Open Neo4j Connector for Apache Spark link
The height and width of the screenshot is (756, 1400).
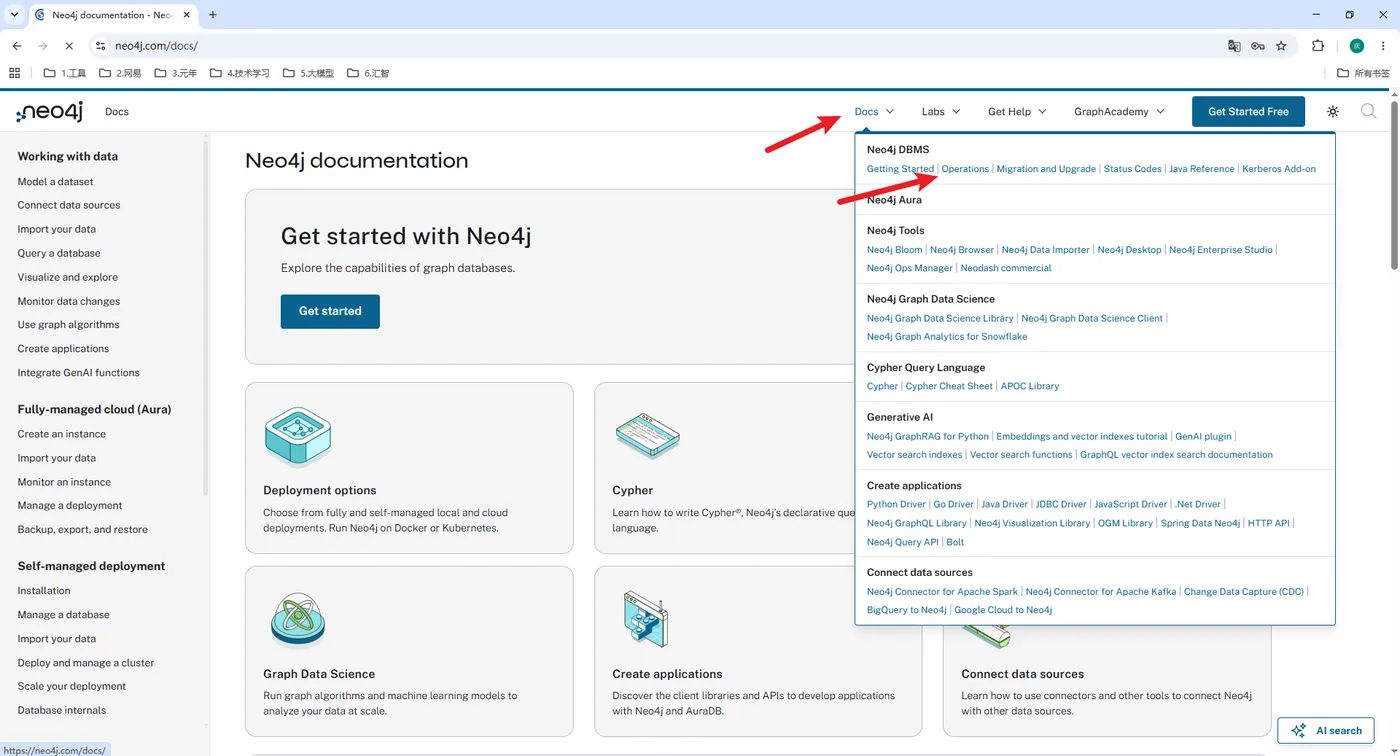(x=942, y=592)
